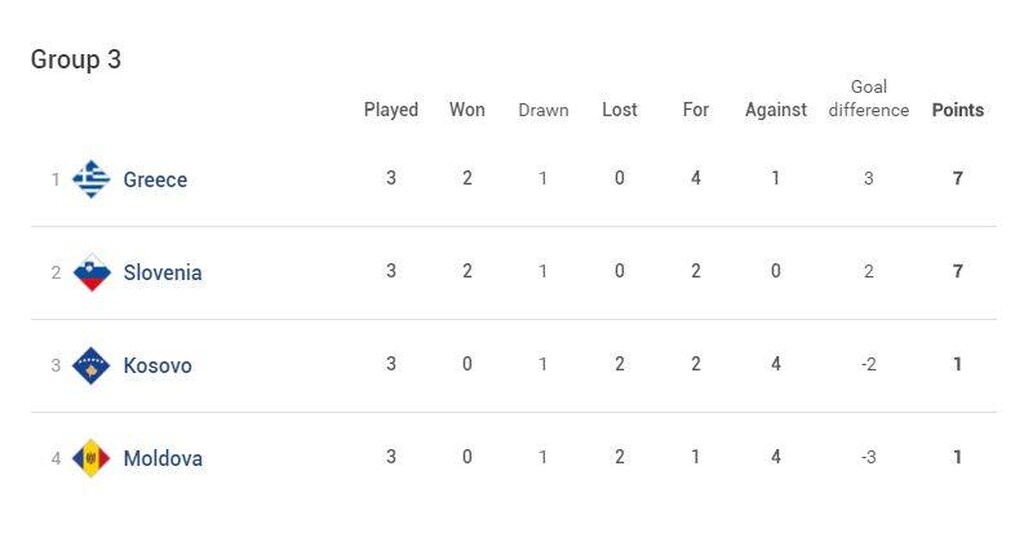Click Moldova's goal difference value -3
Viewport: 1024px width, 533px height.
click(x=868, y=458)
